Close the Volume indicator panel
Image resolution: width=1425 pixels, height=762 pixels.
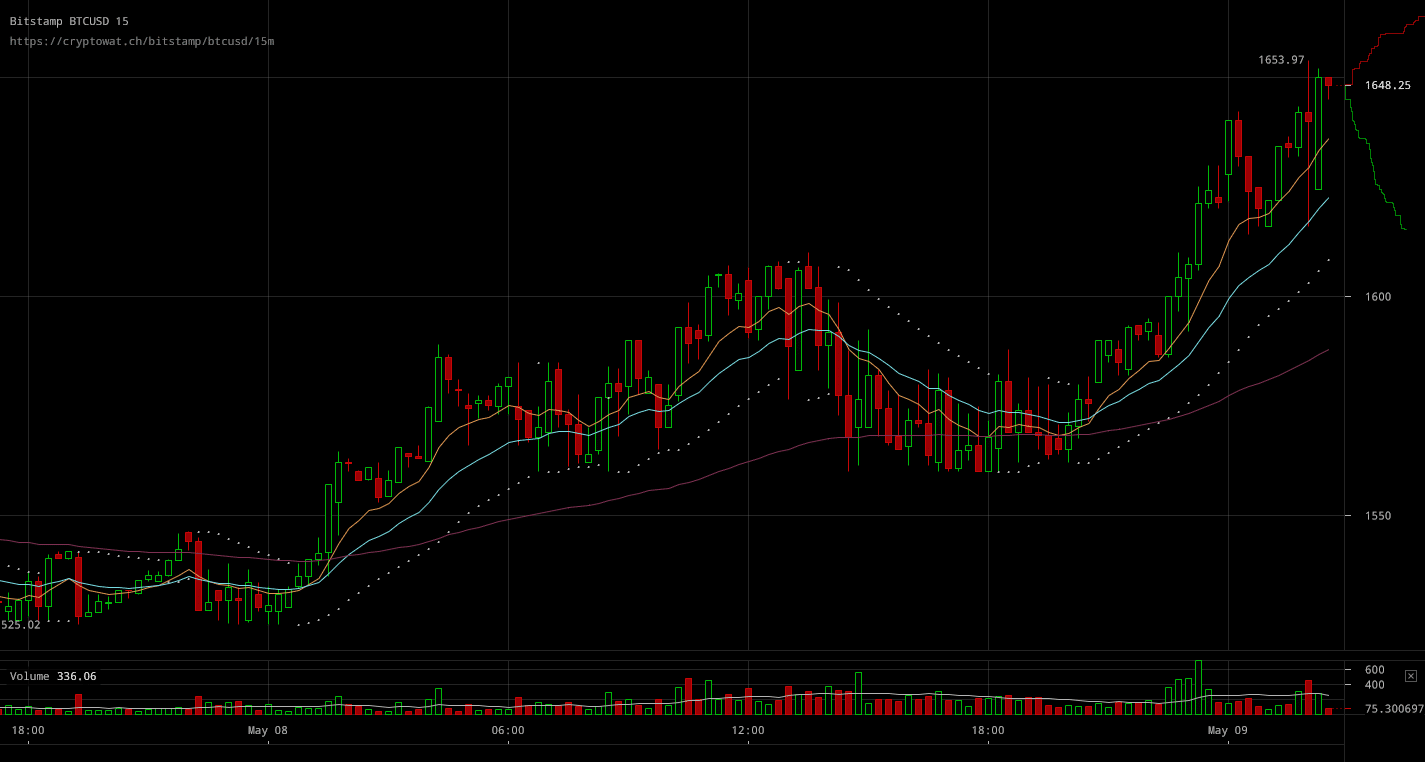[x=1410, y=676]
